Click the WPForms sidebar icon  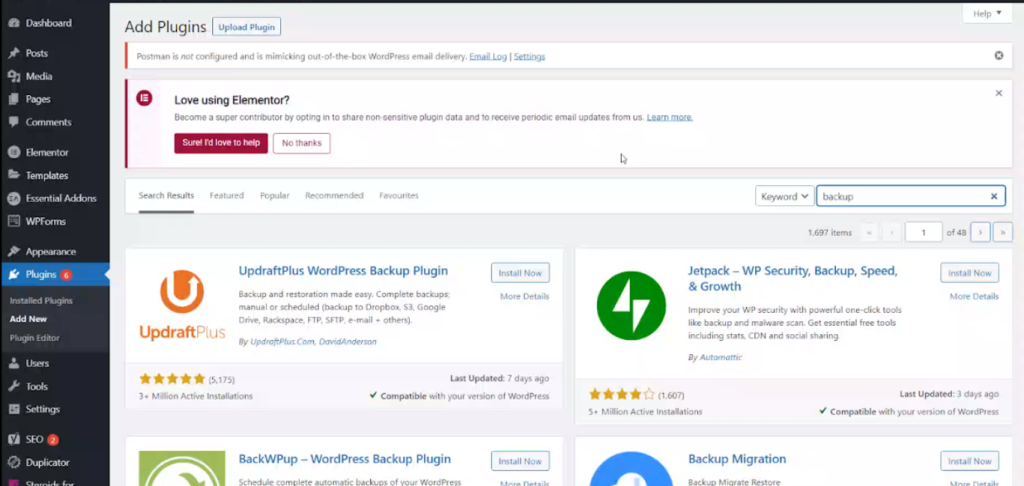[x=14, y=221]
